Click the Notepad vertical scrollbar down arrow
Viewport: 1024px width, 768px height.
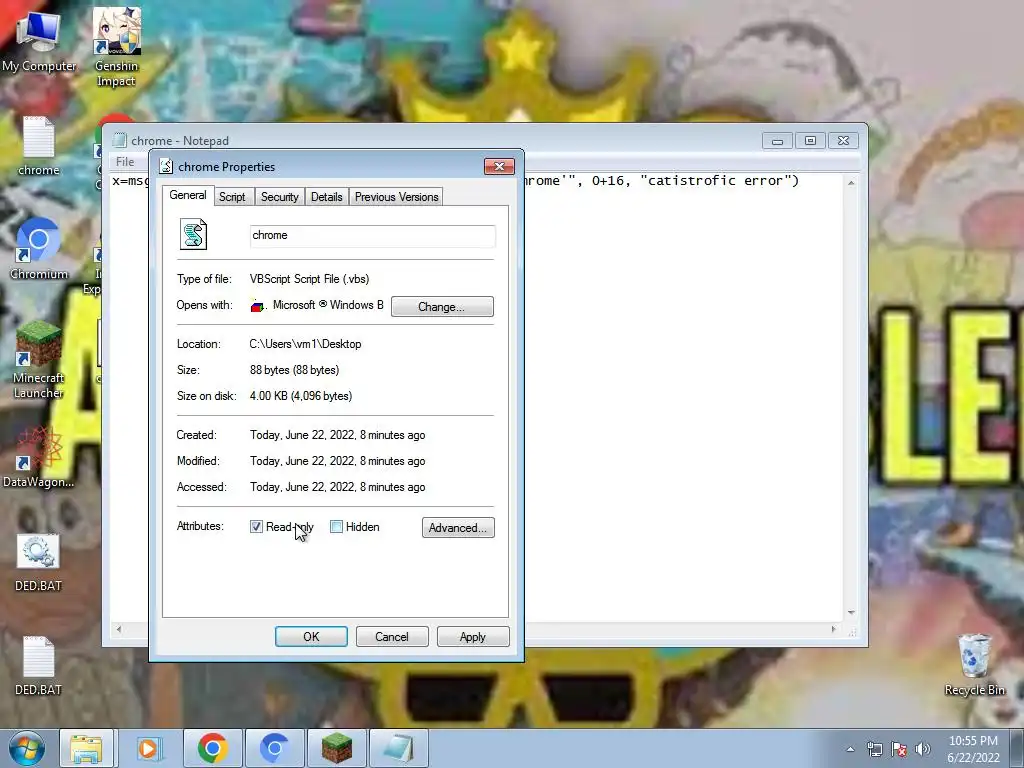tap(851, 613)
